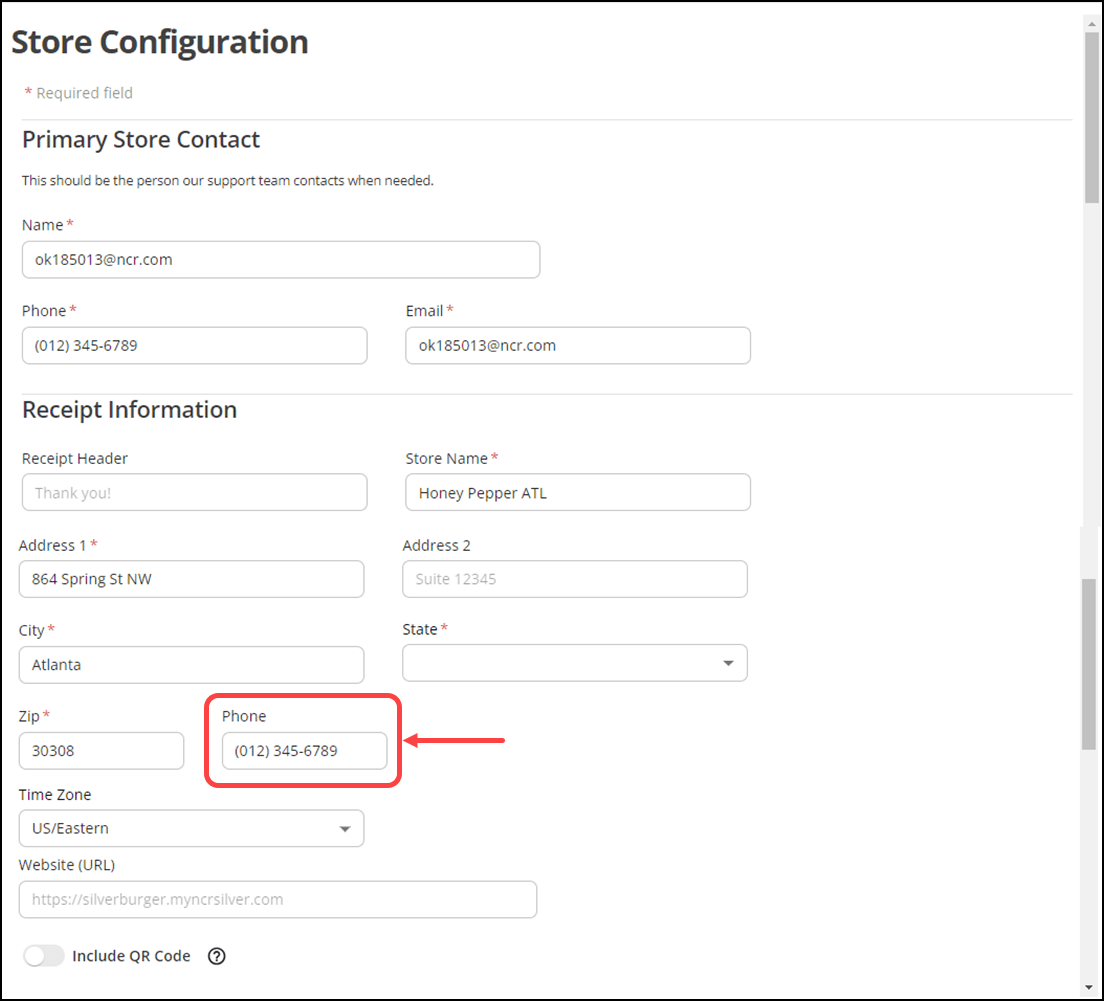This screenshot has width=1104, height=1001.
Task: Click the Receipt Header placeholder field
Action: coord(194,492)
